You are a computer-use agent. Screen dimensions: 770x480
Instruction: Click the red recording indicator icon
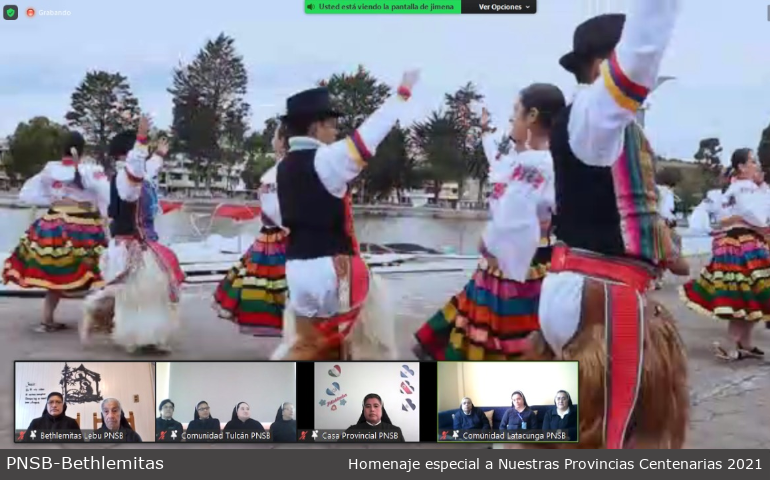pos(30,12)
